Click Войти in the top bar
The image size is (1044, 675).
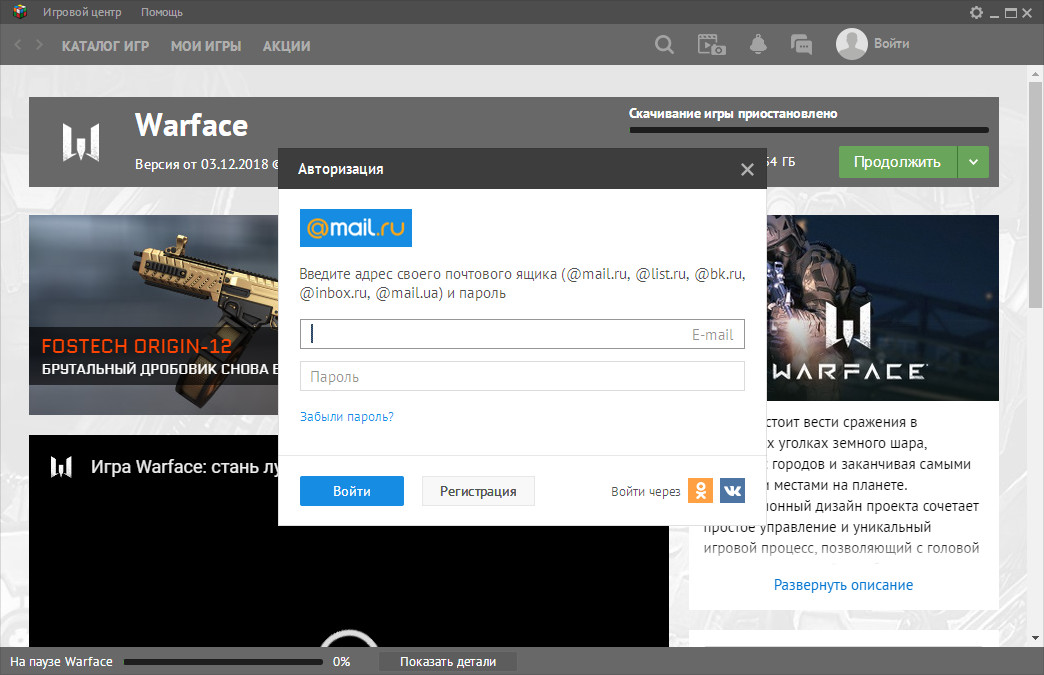(x=892, y=43)
